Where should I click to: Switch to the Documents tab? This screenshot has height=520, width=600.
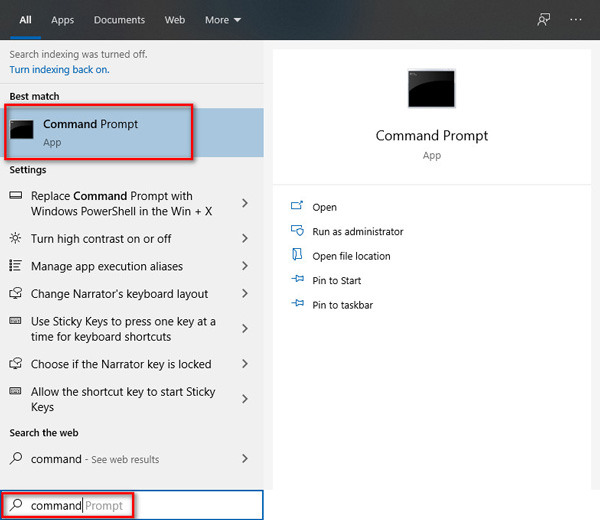click(x=119, y=20)
